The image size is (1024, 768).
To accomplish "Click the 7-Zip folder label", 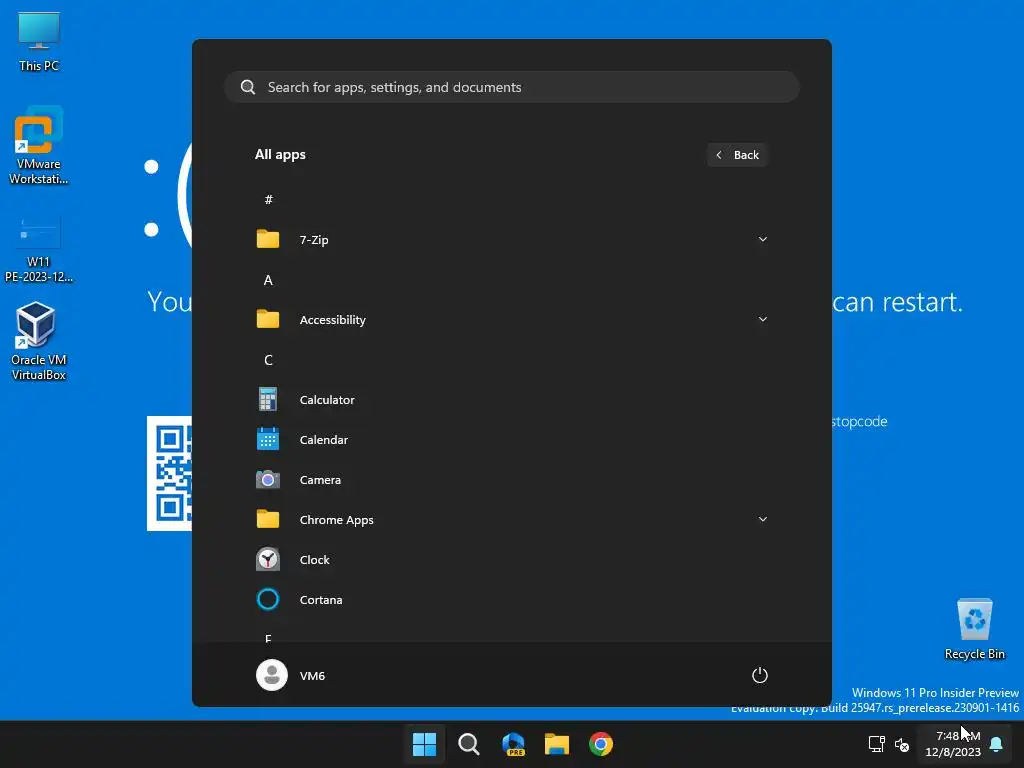I will click(314, 240).
